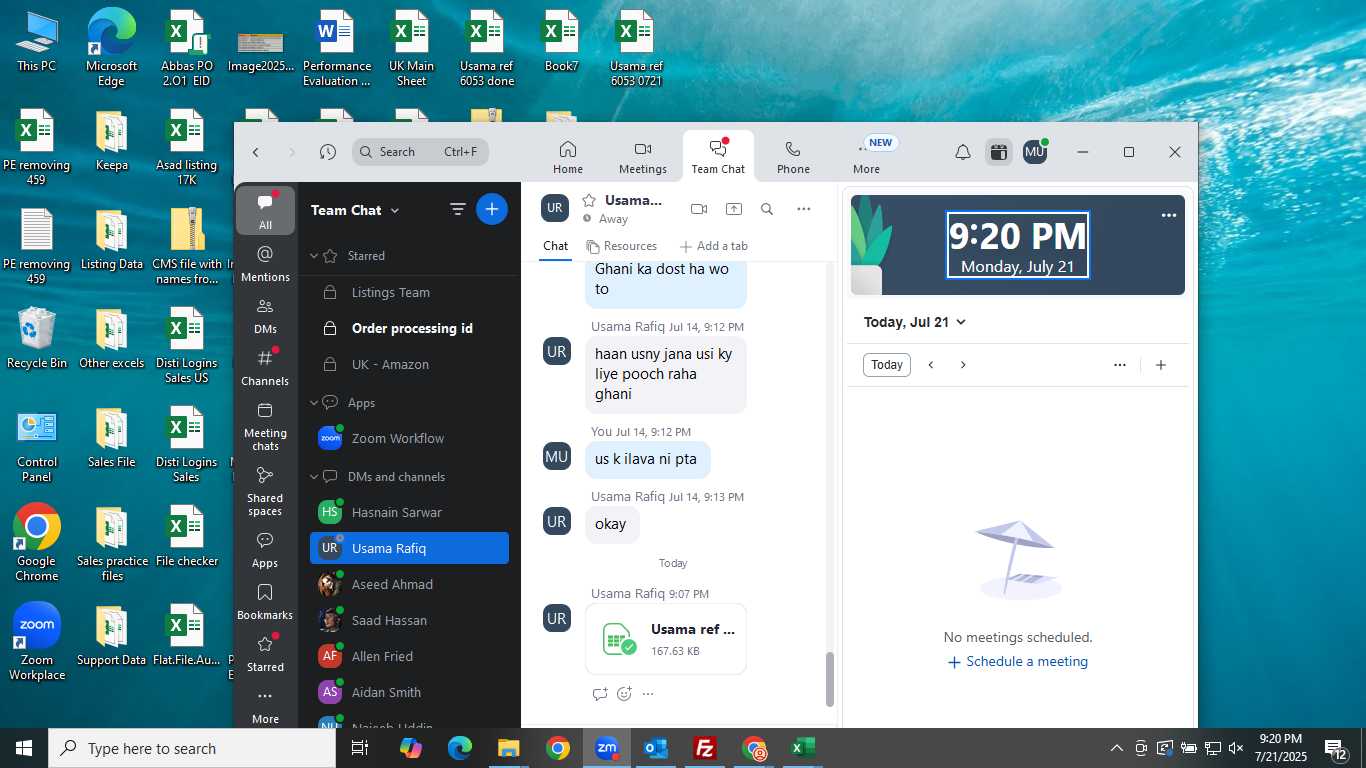
Task: Open chat with Hasnain Sarwar
Action: point(410,512)
